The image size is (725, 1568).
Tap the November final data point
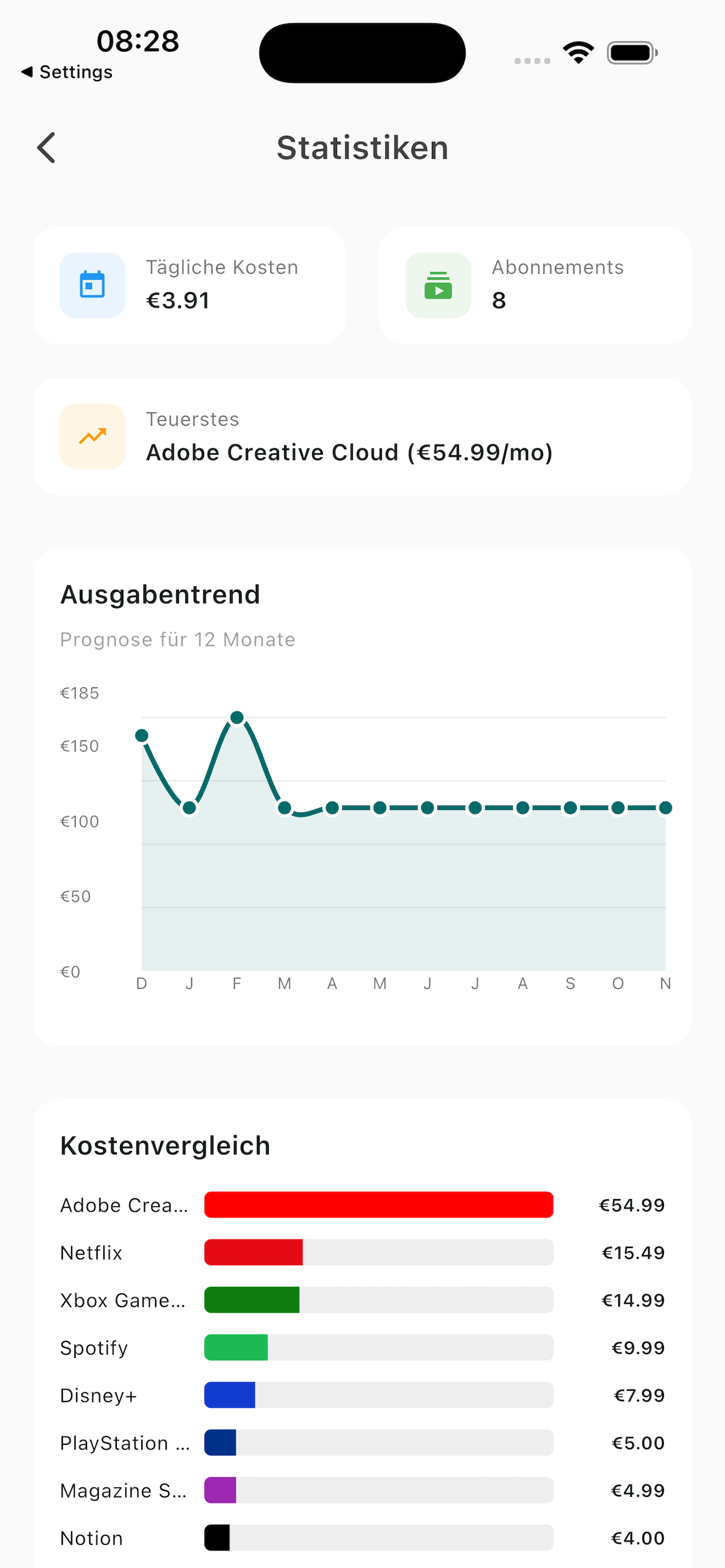pyautogui.click(x=665, y=808)
